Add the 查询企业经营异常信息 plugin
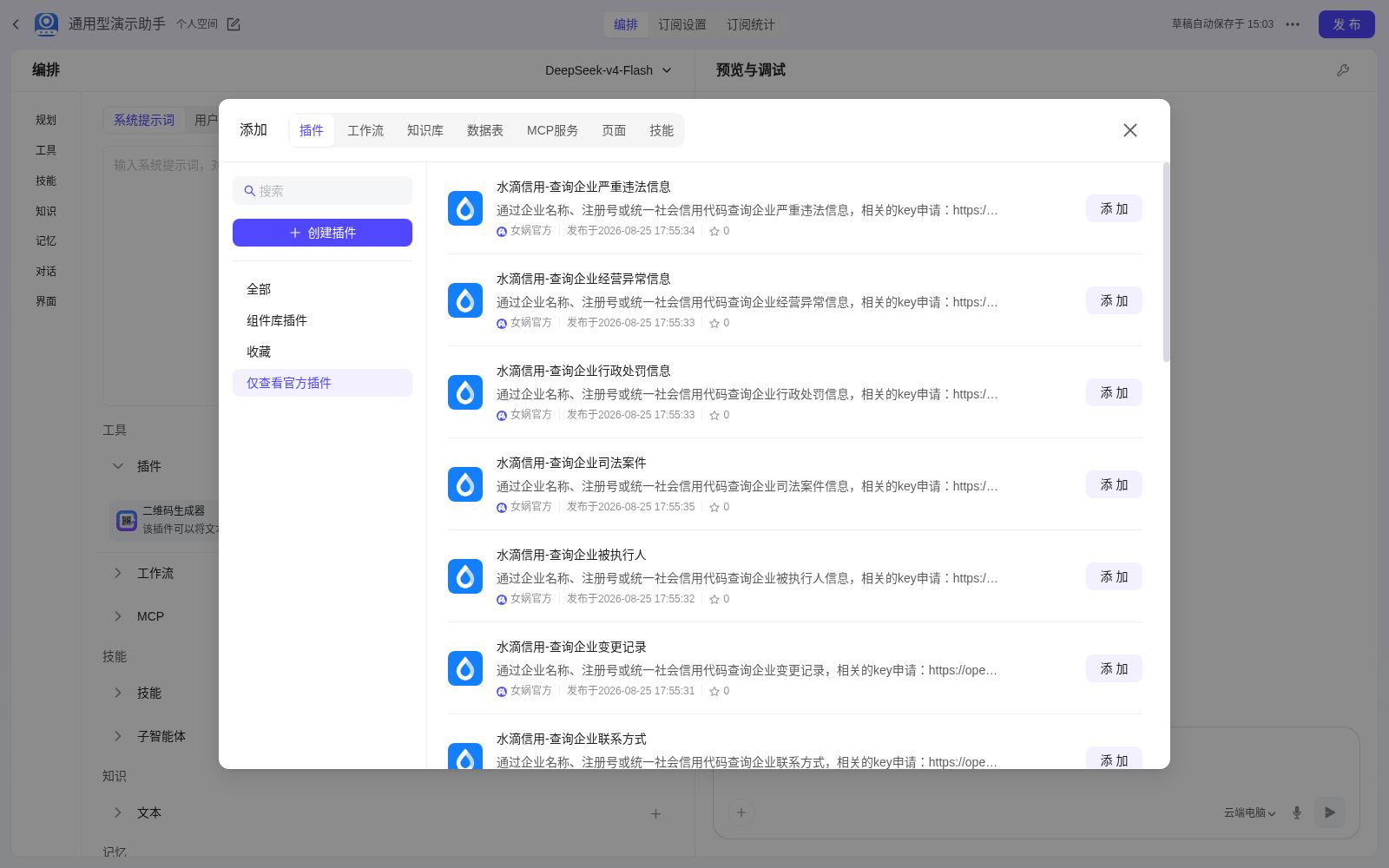This screenshot has width=1389, height=868. pyautogui.click(x=1114, y=300)
